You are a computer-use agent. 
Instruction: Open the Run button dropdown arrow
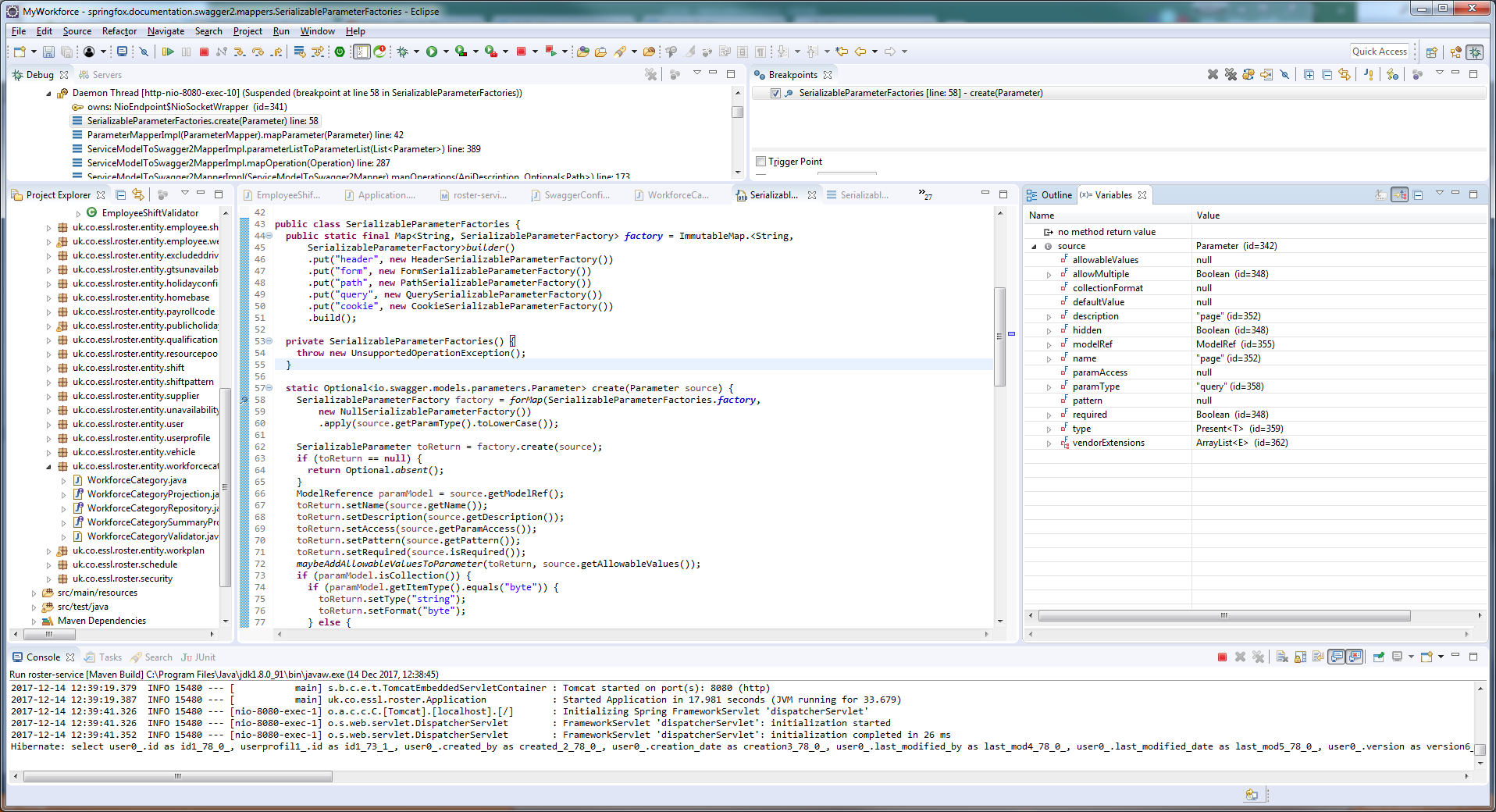click(446, 52)
